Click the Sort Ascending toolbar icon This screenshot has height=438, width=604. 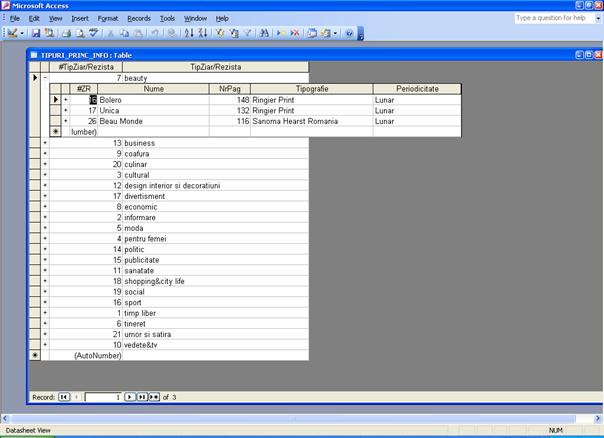(190, 33)
